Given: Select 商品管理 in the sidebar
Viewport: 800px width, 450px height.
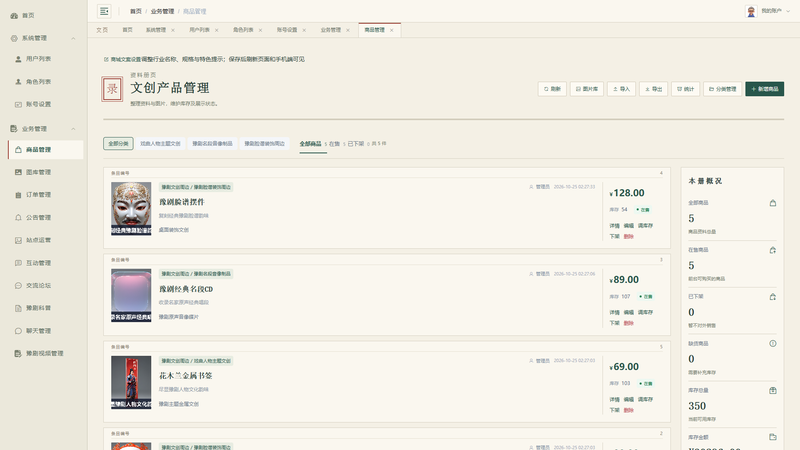Looking at the screenshot, I should [46, 149].
